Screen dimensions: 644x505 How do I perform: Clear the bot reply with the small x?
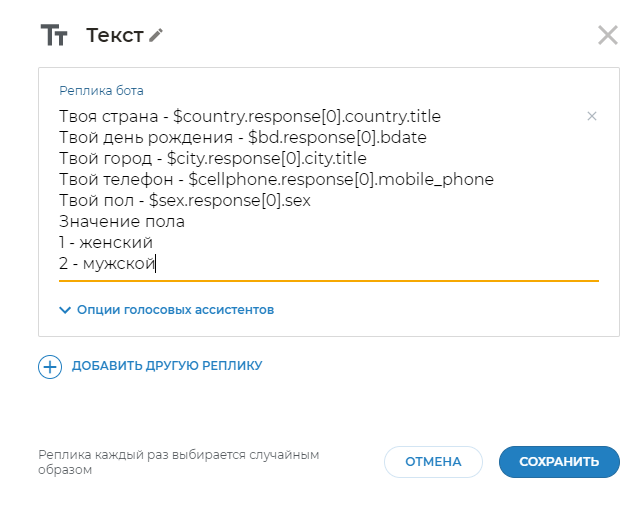[591, 116]
